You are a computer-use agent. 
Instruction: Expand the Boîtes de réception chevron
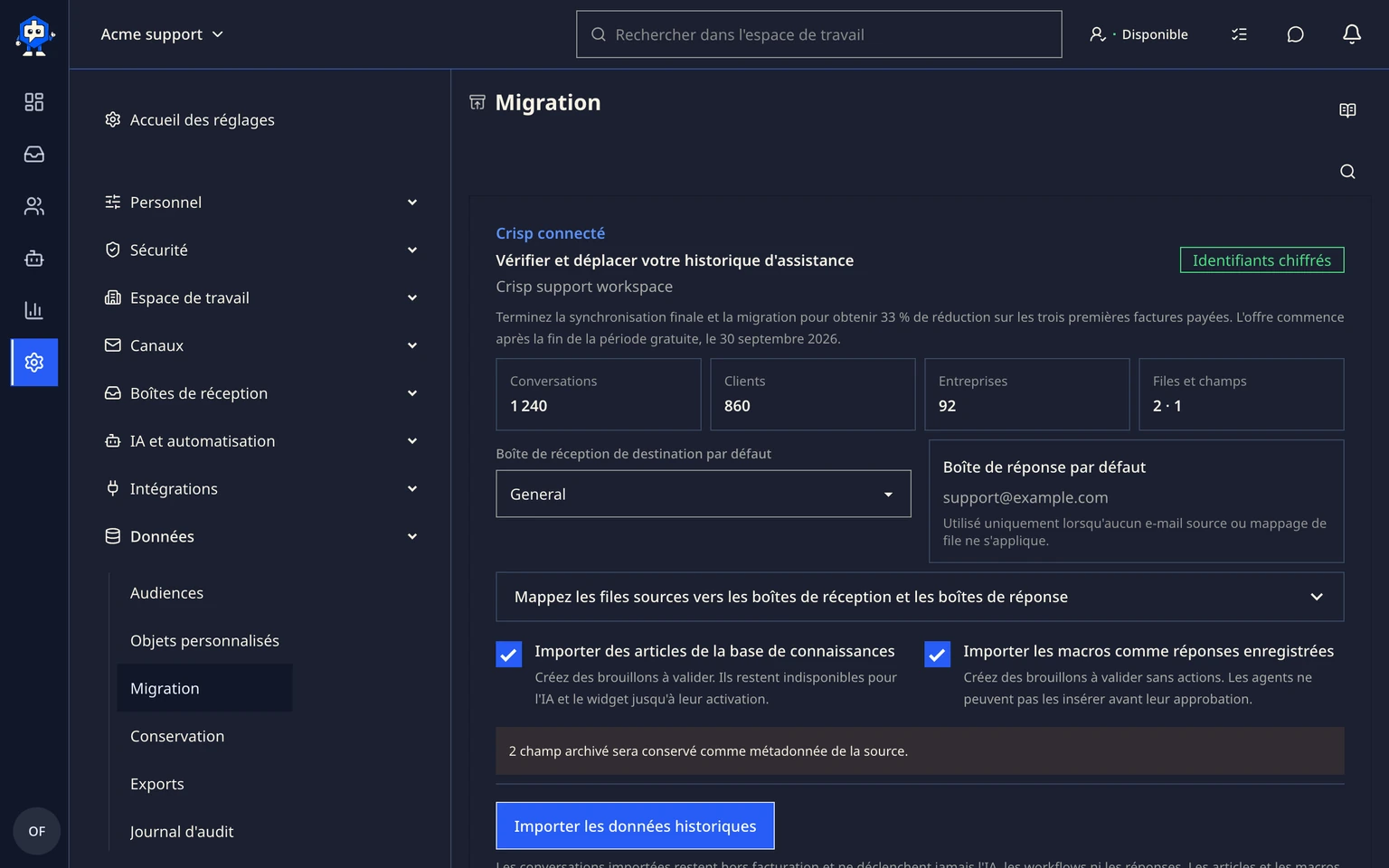coord(412,393)
